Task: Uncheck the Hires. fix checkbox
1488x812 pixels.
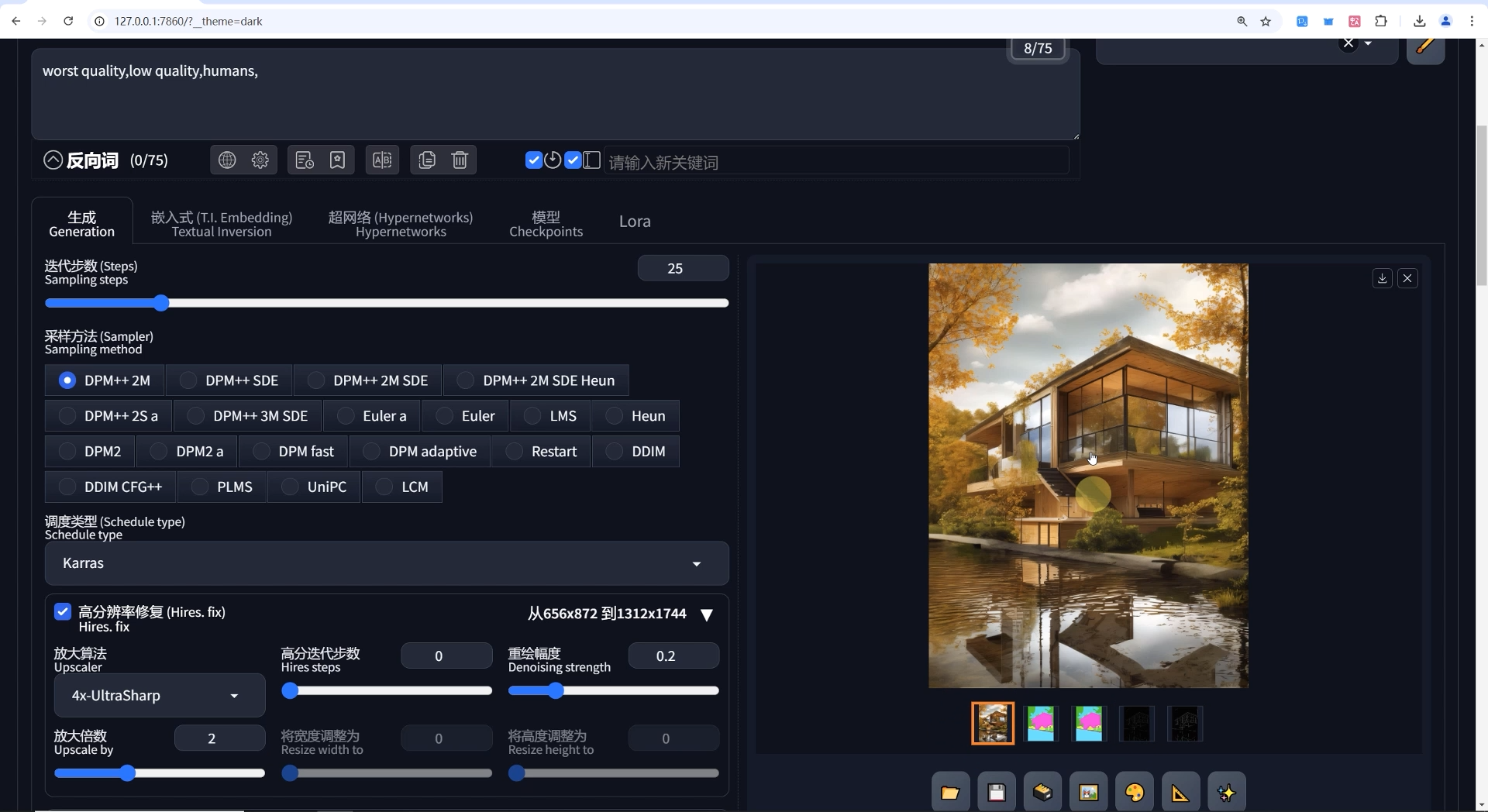Action: pyautogui.click(x=63, y=612)
